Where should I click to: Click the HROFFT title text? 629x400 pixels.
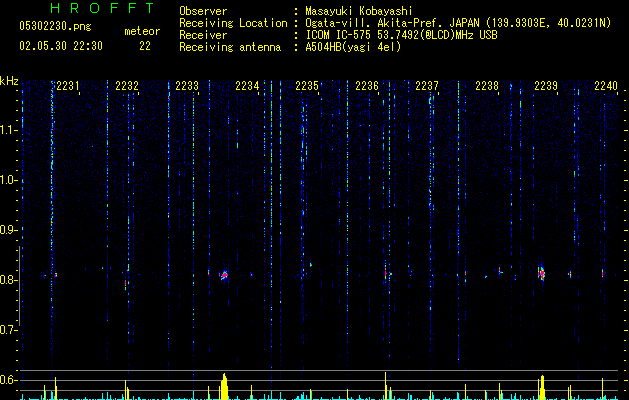tap(103, 8)
